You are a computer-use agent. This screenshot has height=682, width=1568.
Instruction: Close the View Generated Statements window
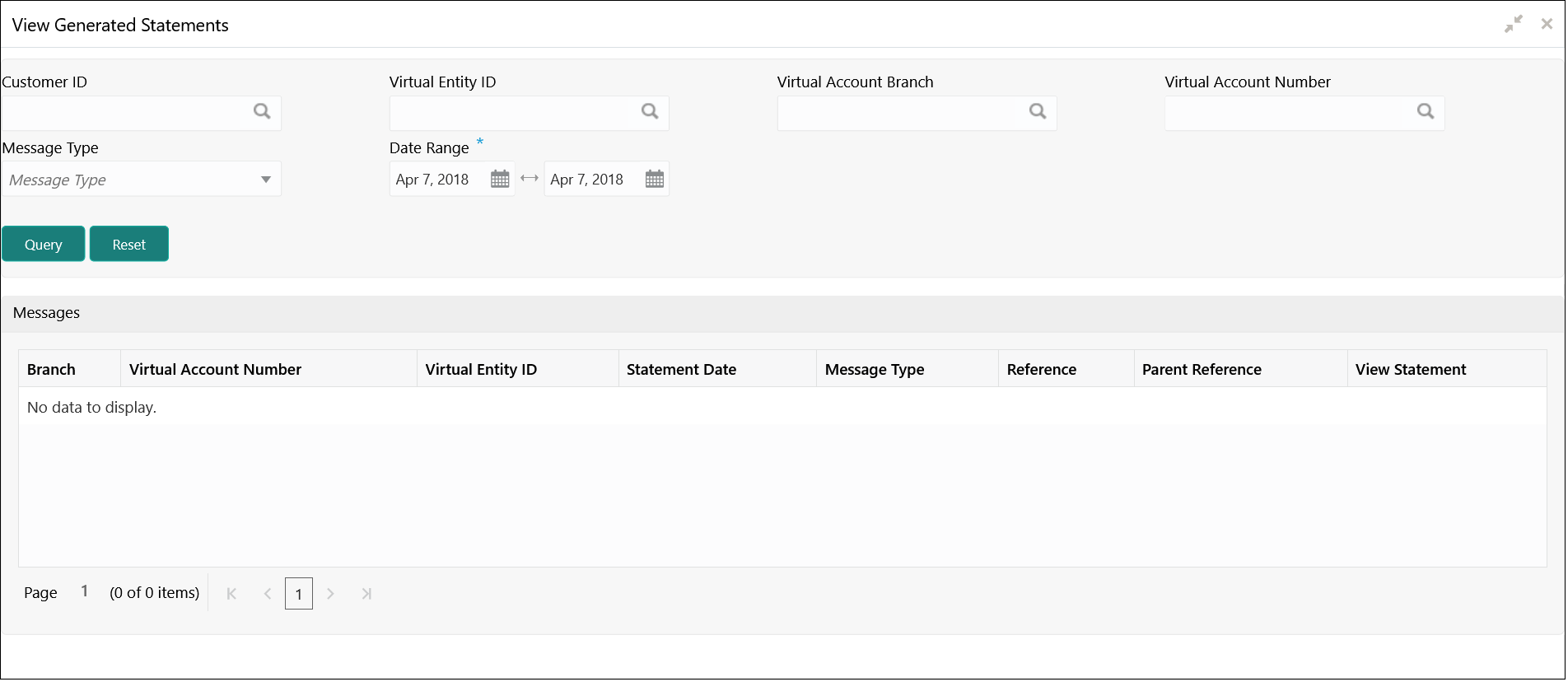click(1547, 25)
